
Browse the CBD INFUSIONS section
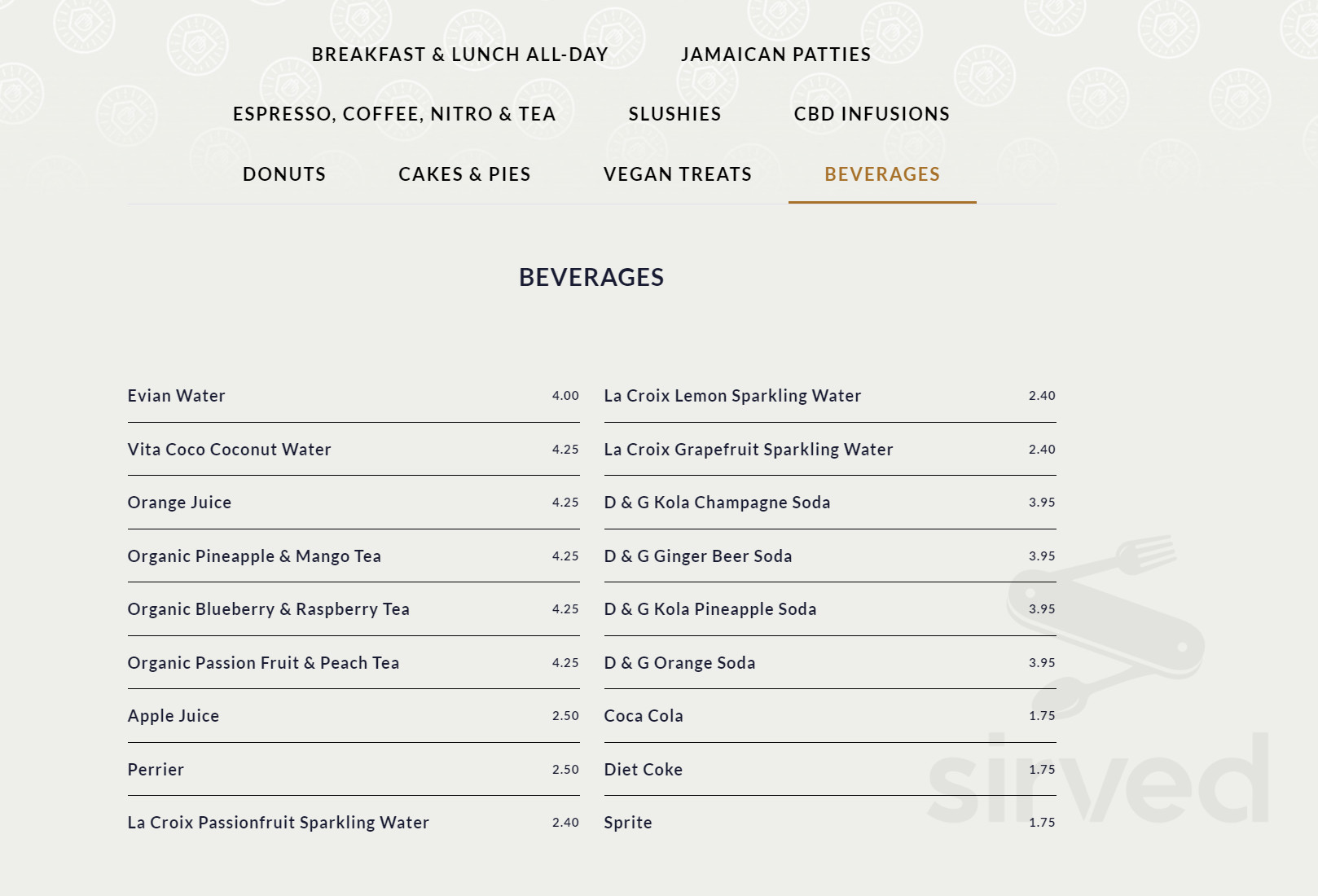(870, 114)
